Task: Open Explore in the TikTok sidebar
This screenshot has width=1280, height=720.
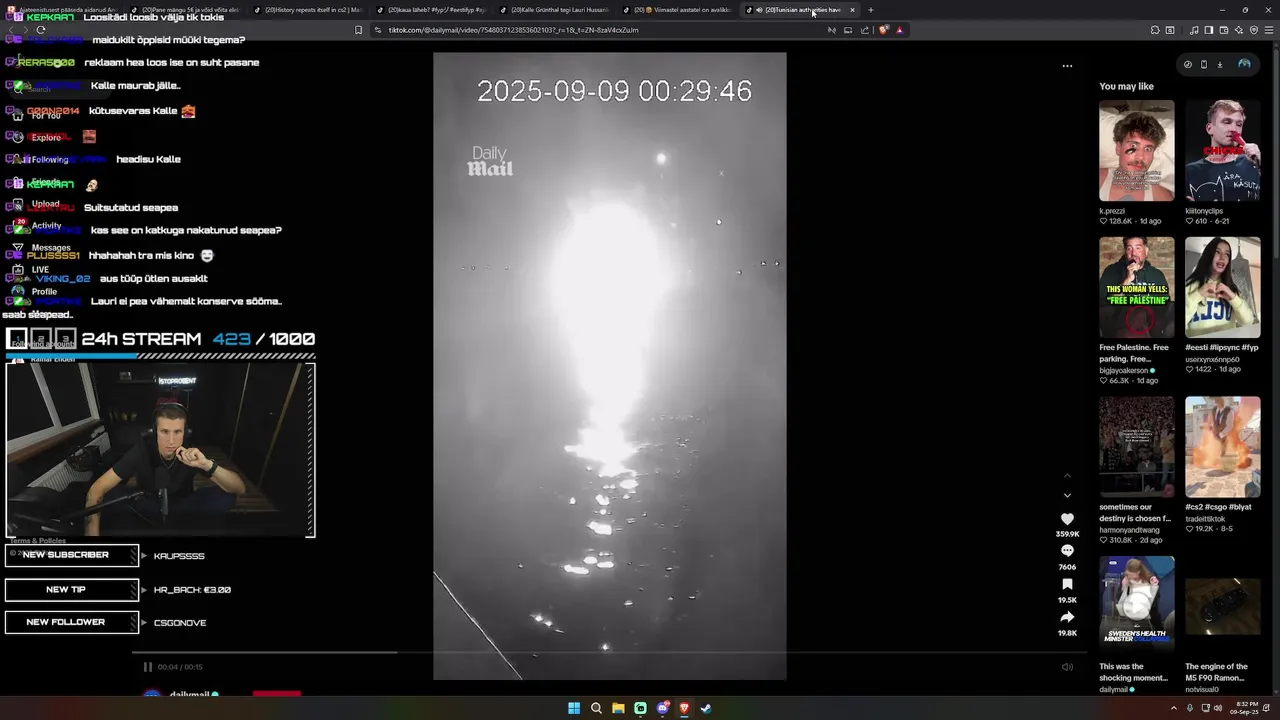Action: pos(46,137)
